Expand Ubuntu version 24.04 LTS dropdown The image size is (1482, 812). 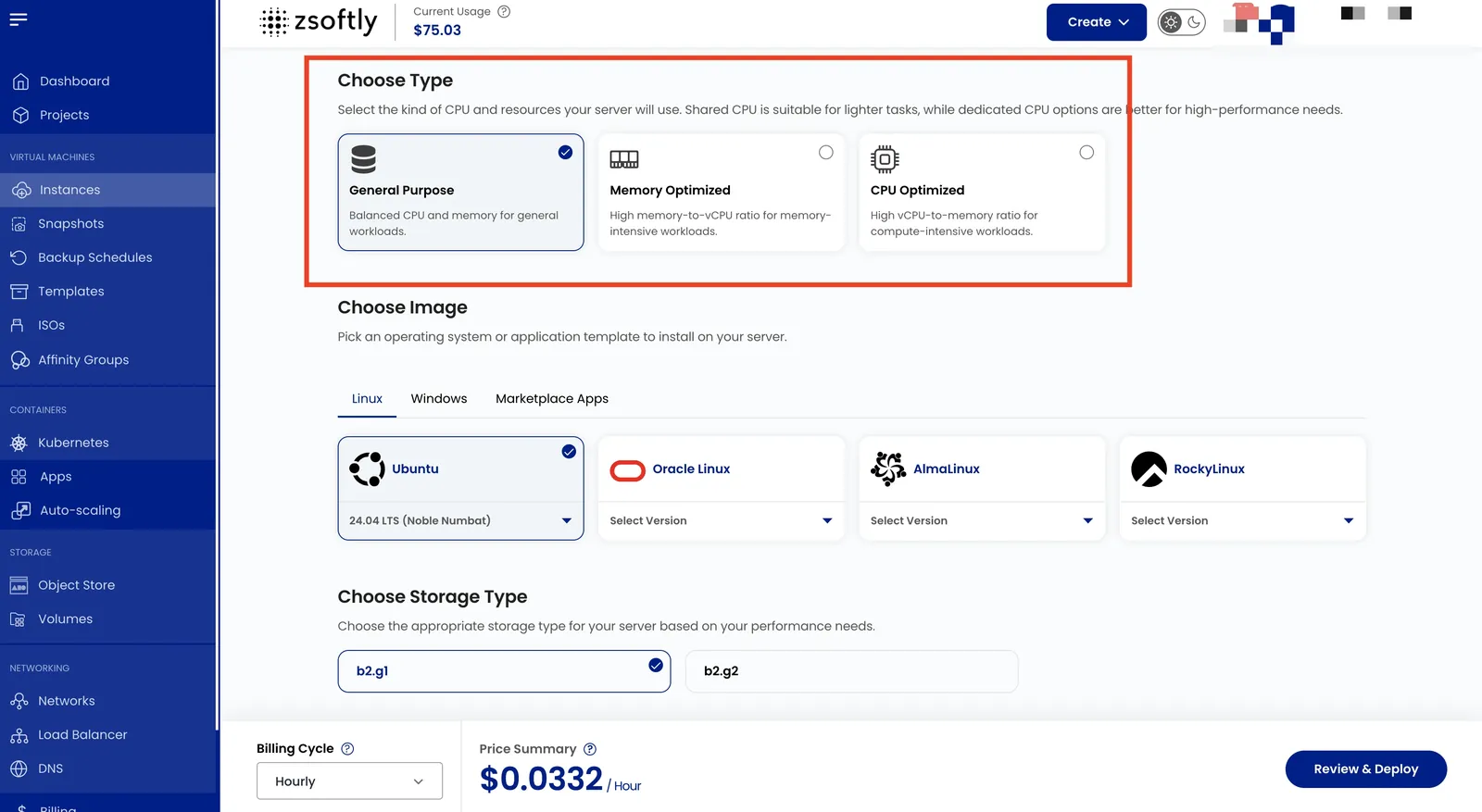tap(460, 520)
